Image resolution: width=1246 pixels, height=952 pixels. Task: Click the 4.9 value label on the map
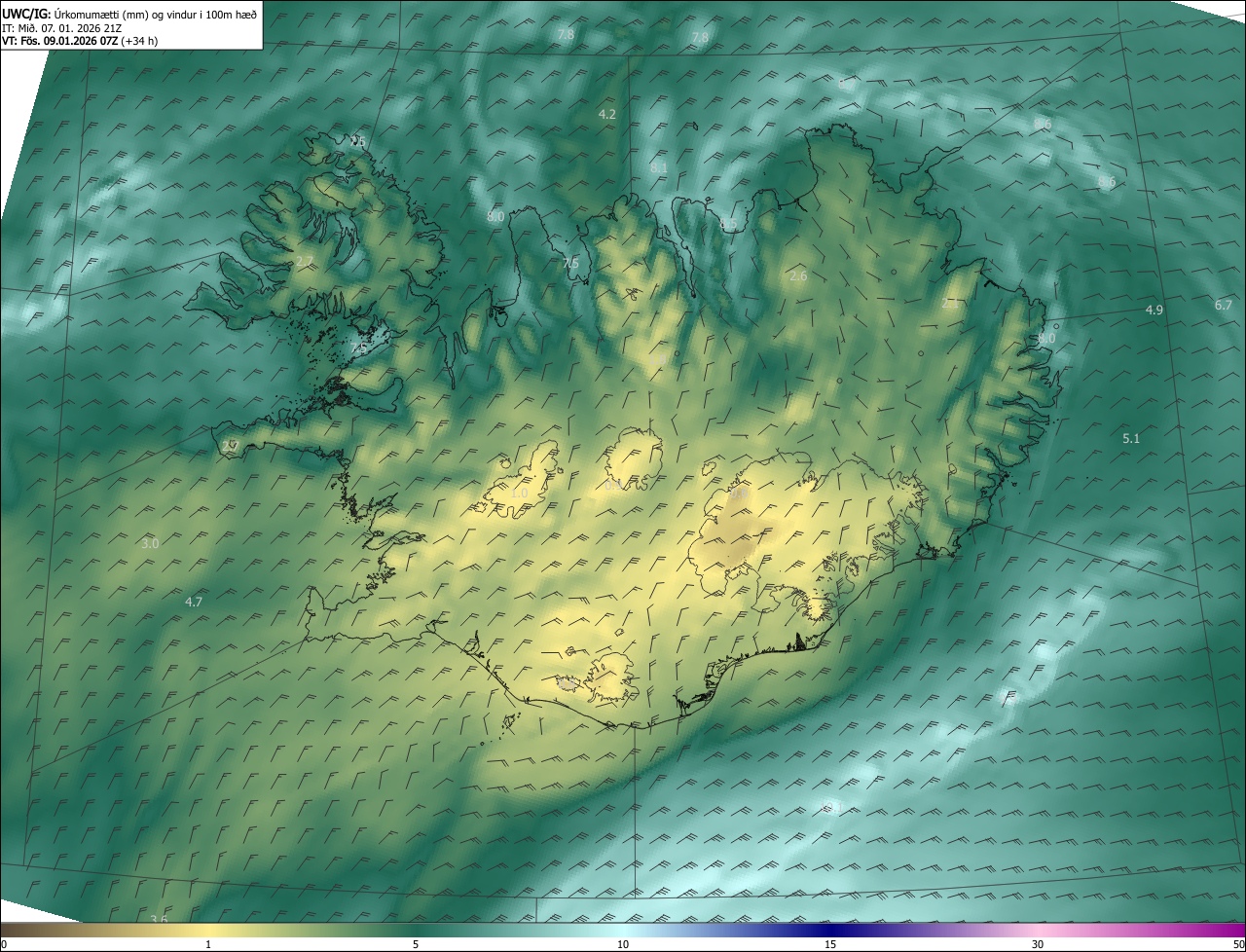tap(1154, 310)
